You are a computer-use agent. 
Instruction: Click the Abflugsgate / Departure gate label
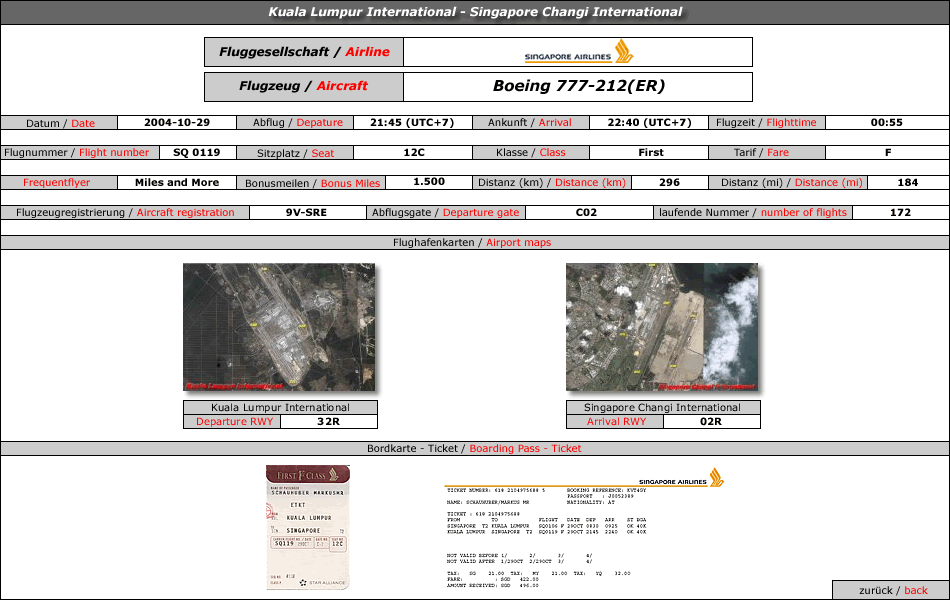tap(446, 213)
